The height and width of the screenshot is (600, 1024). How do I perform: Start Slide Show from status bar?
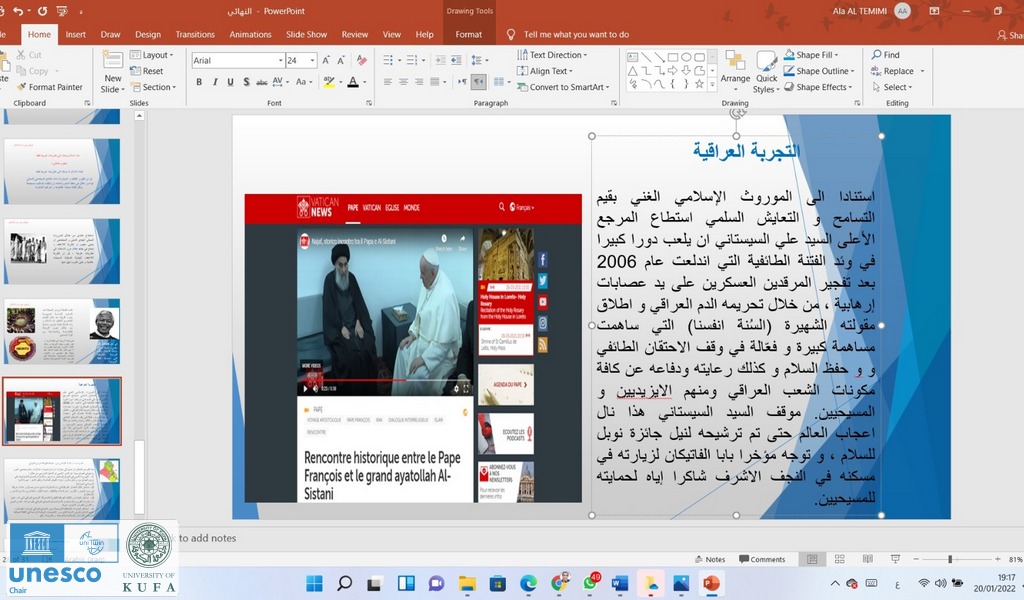pyautogui.click(x=893, y=560)
